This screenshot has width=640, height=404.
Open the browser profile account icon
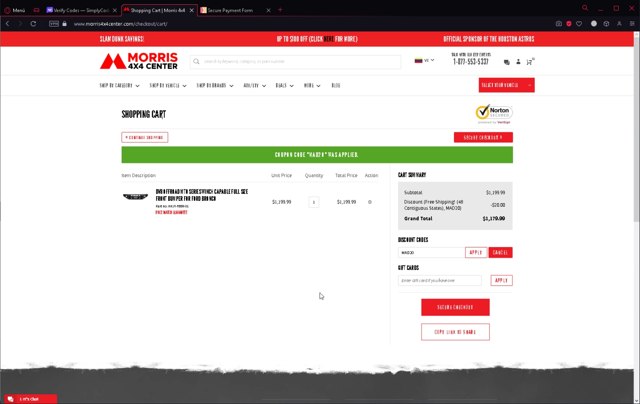tap(619, 24)
